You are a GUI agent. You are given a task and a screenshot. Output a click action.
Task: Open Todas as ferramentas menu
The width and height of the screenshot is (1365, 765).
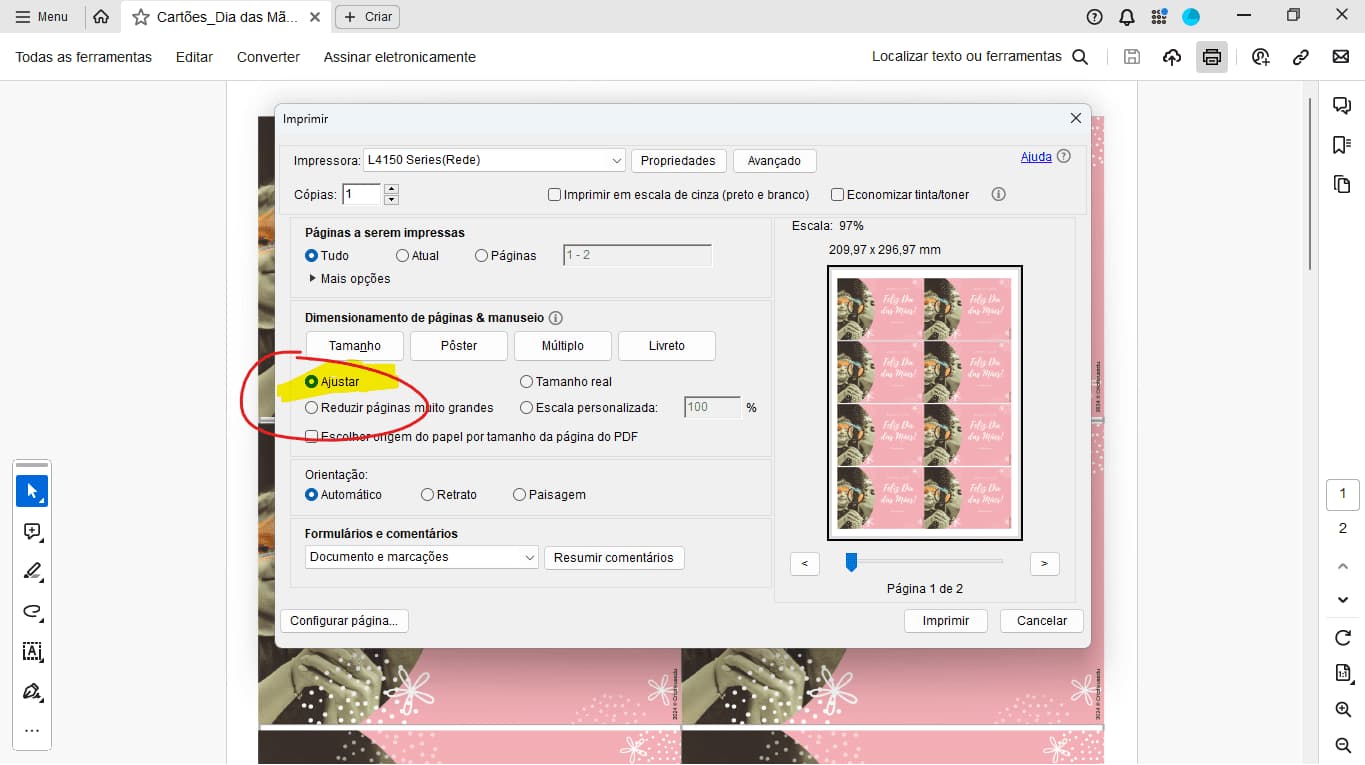[x=84, y=57]
